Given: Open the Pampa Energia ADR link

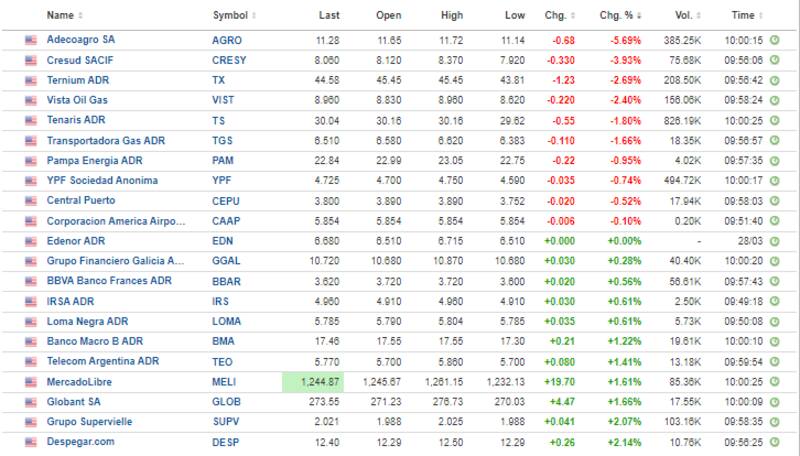Looking at the screenshot, I should click(97, 160).
